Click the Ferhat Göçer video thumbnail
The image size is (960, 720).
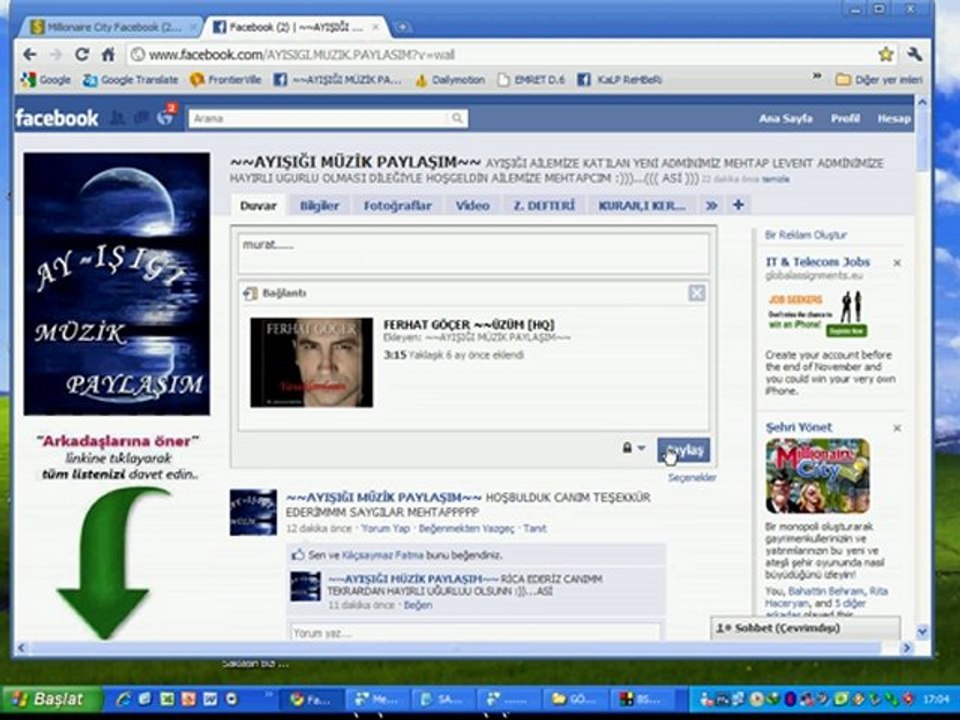[312, 362]
